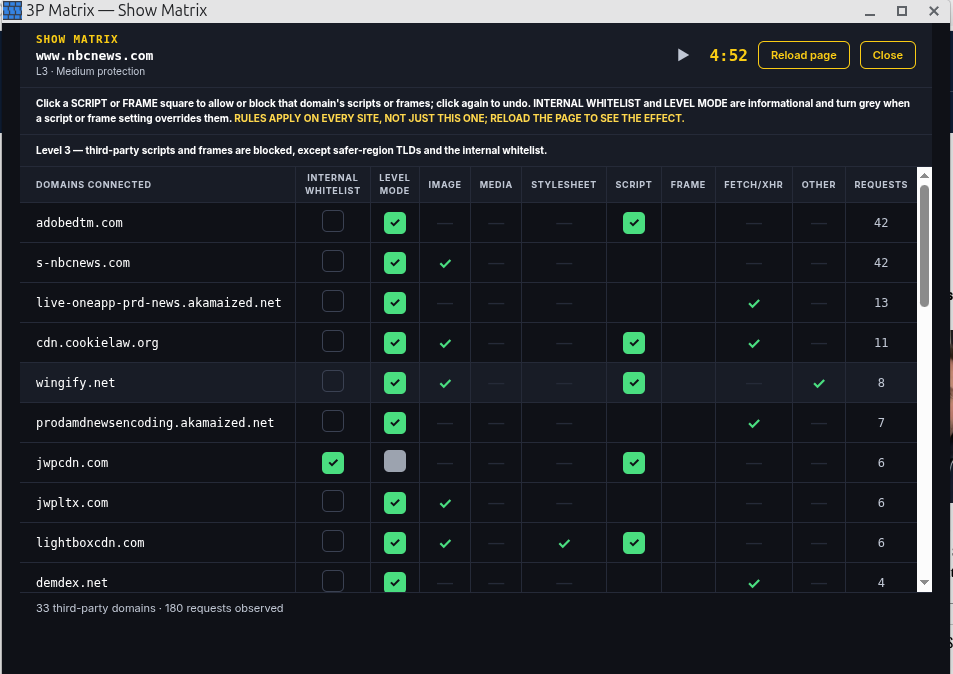This screenshot has width=953, height=674.
Task: Click the image checkmark for lightboxcdn.com
Action: point(446,543)
